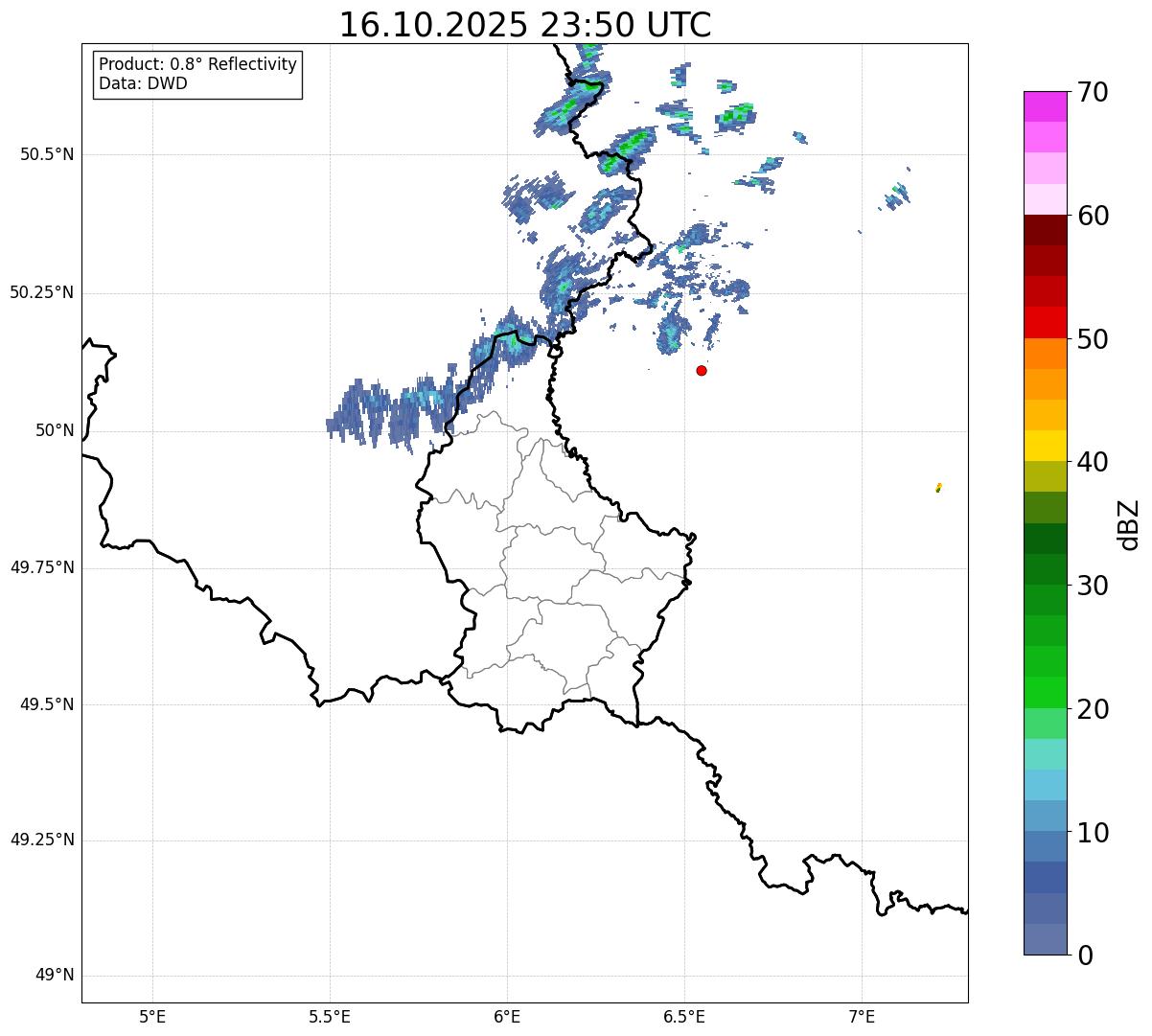Click the colorbar tick label 50
1152x1036 pixels.
point(1093,339)
